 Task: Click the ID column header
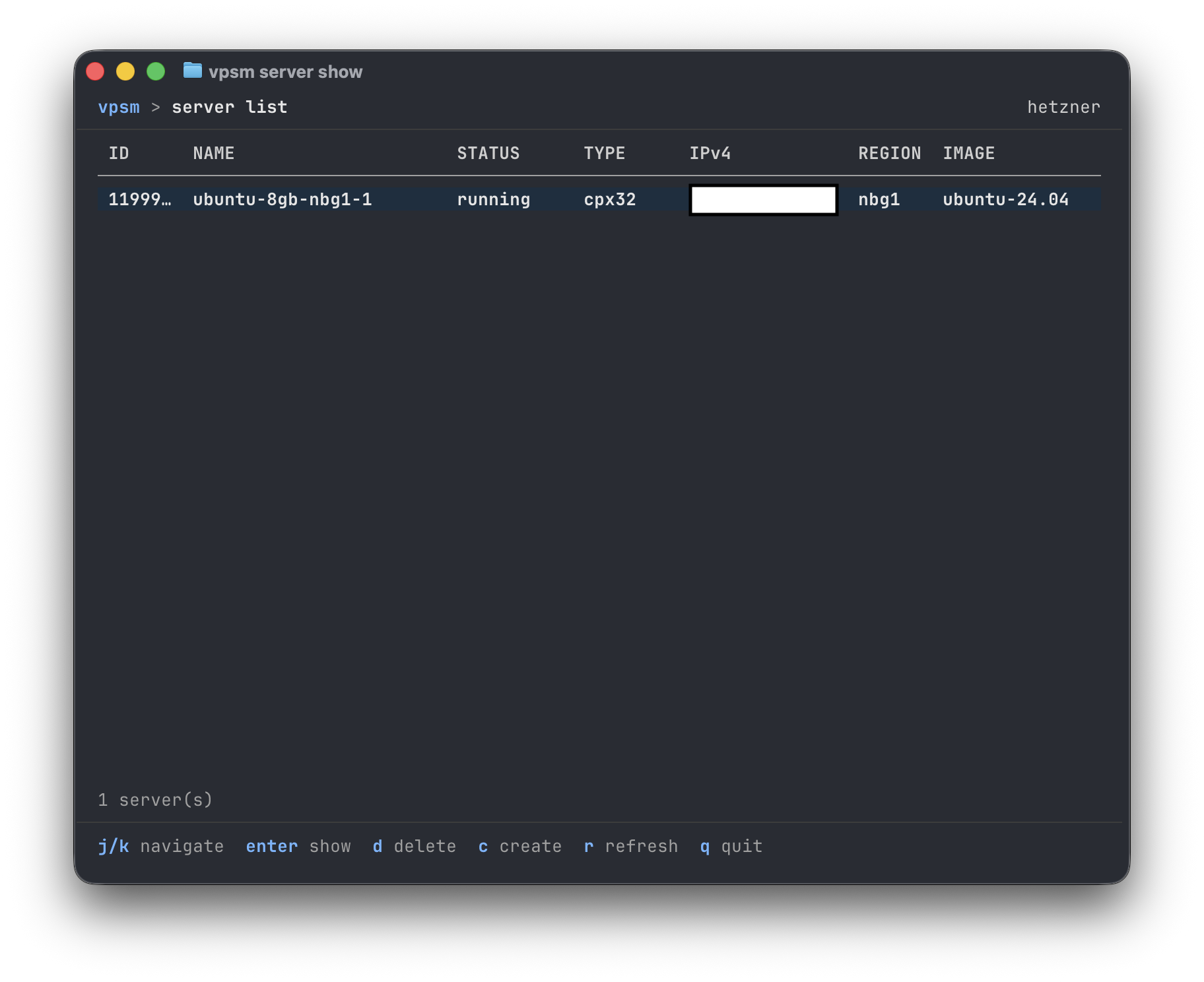coord(119,153)
